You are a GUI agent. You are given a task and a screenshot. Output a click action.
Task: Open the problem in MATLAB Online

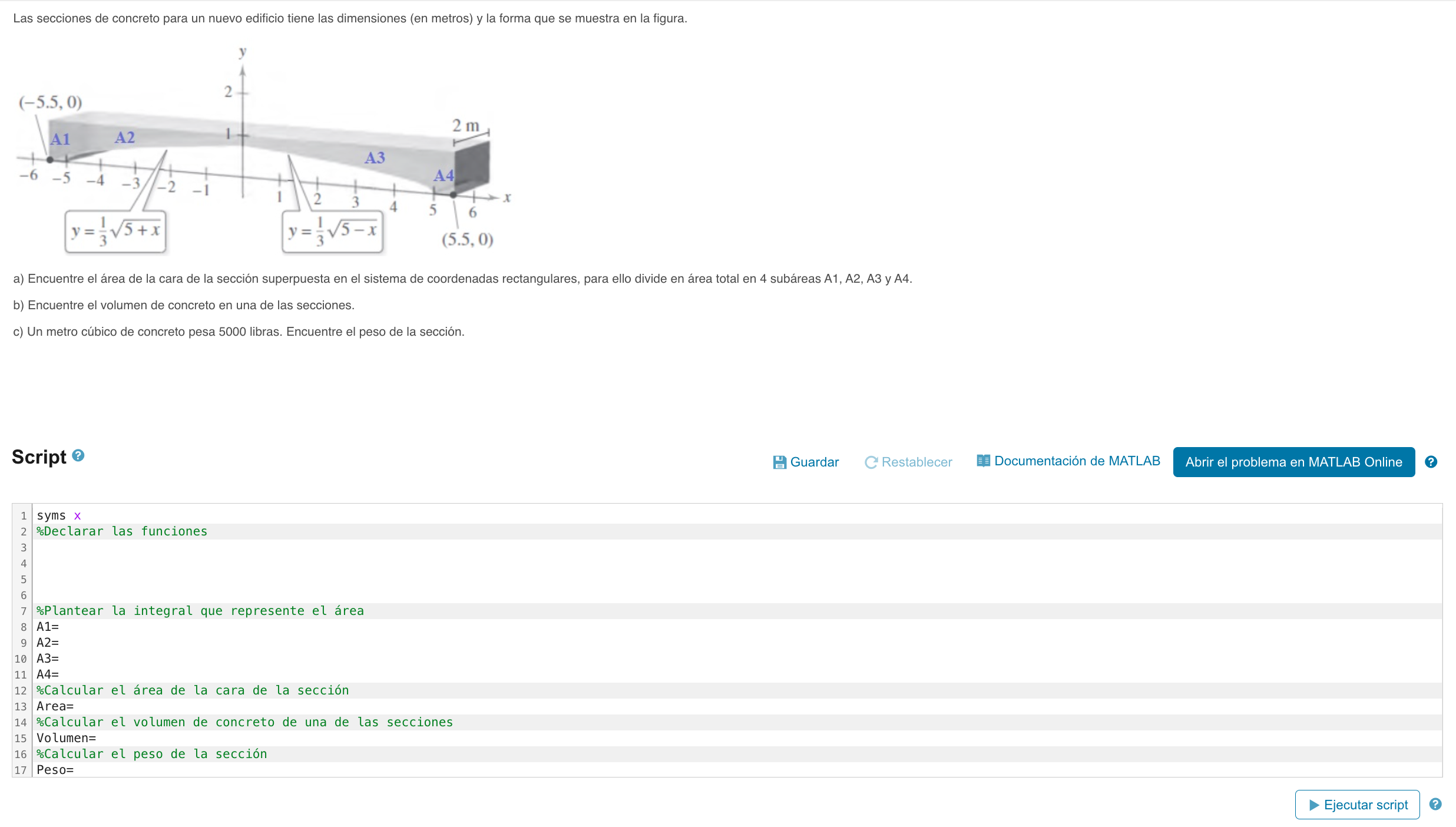(1293, 462)
